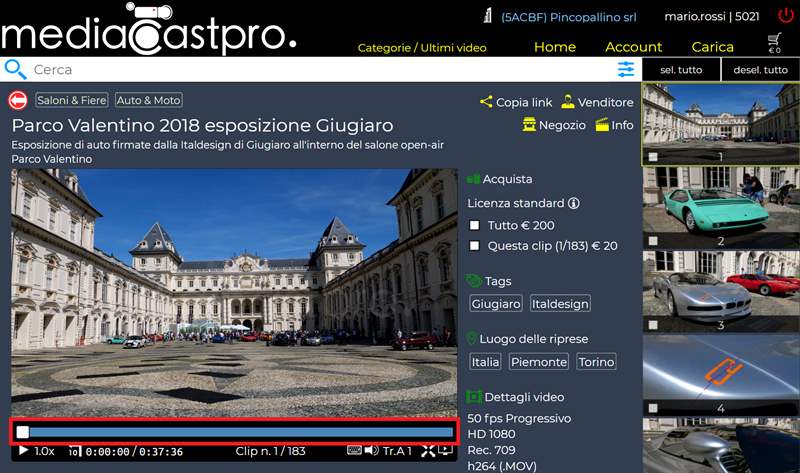The height and width of the screenshot is (473, 800).
Task: Go to Home menu item
Action: [x=555, y=47]
